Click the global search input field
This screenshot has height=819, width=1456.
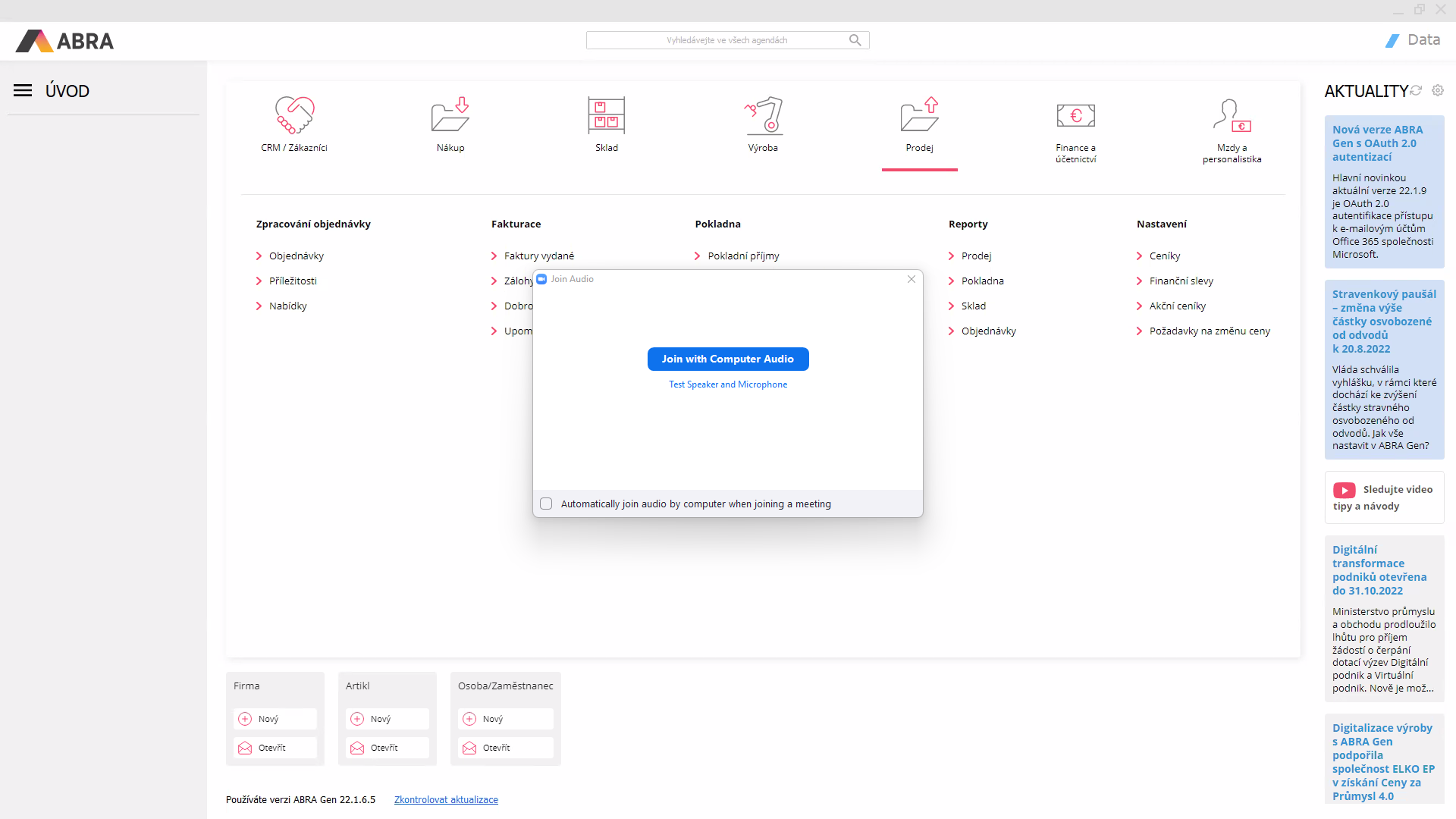point(717,40)
